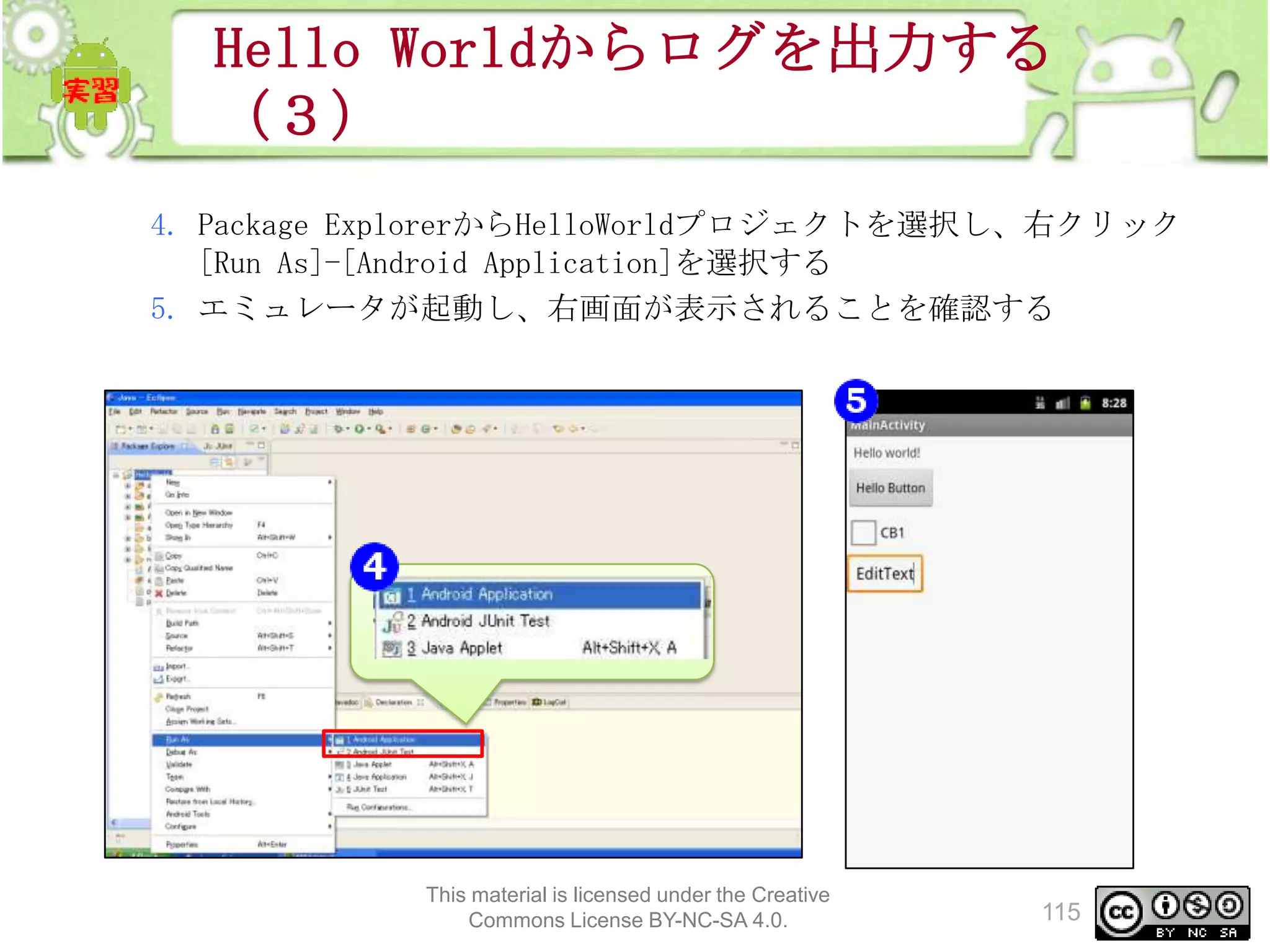1270x952 pixels.
Task: Choose Go Into in the context menu
Action: click(243, 495)
